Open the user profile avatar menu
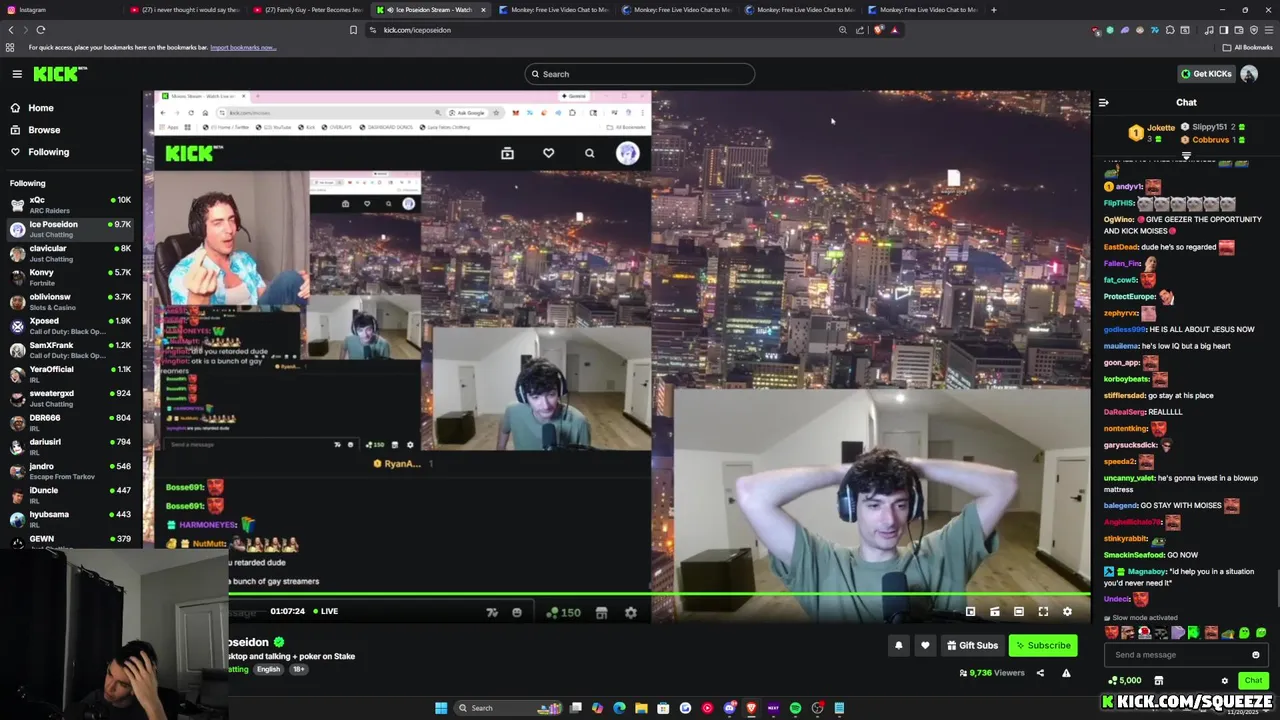 pyautogui.click(x=1249, y=73)
